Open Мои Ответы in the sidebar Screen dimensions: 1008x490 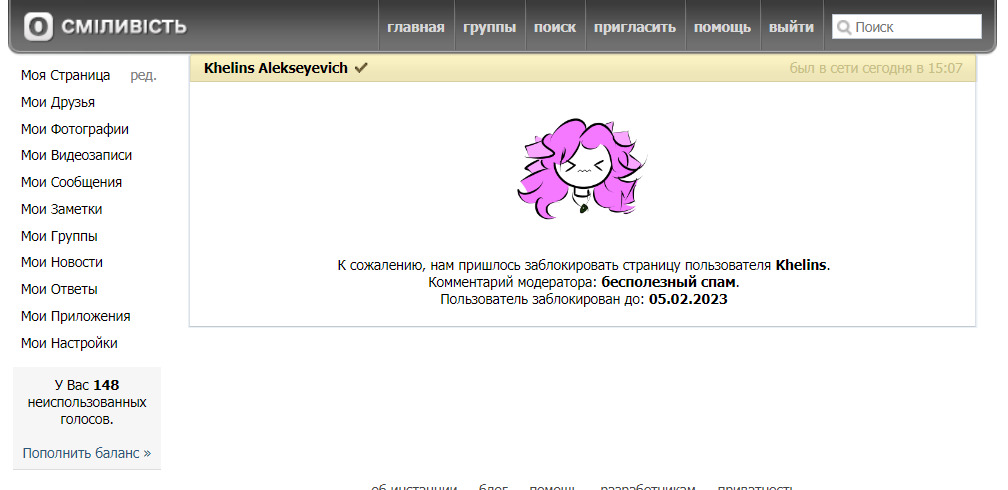click(x=59, y=289)
